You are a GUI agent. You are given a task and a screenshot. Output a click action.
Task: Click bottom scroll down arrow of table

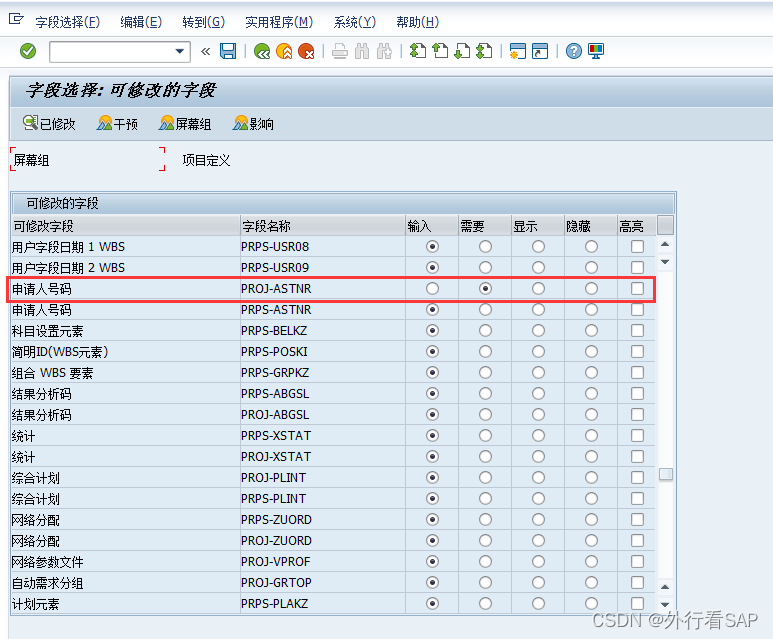665,604
